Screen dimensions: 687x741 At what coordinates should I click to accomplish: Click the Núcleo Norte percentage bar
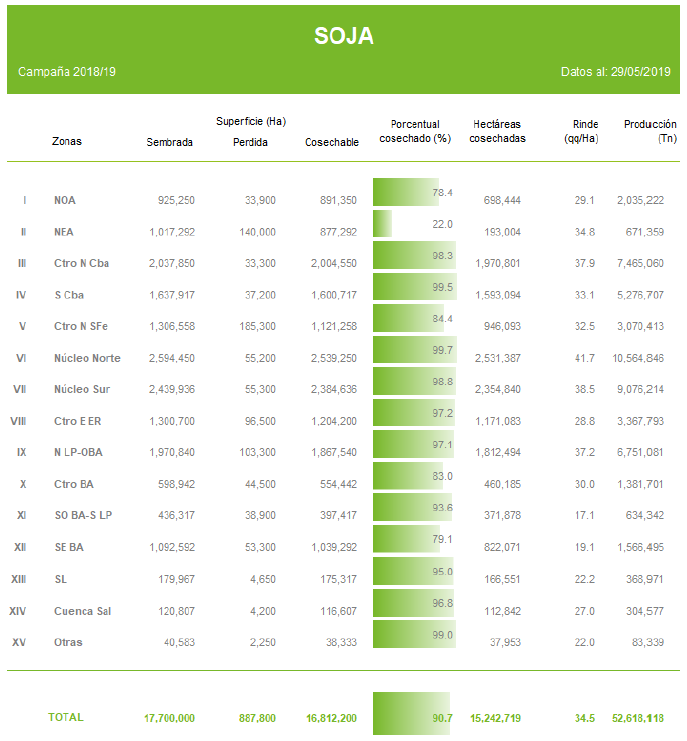pyautogui.click(x=415, y=351)
